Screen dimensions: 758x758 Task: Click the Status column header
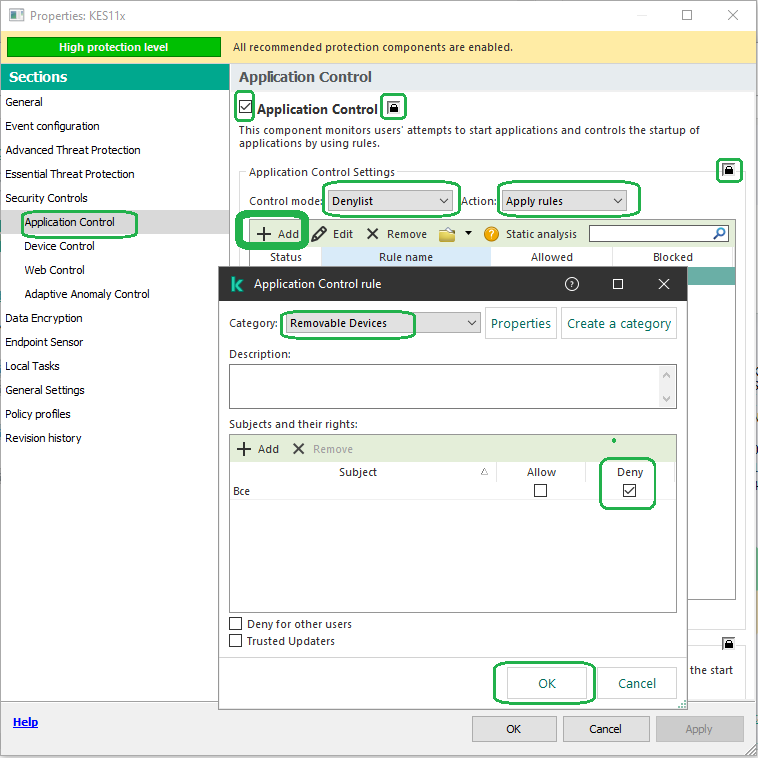click(286, 257)
